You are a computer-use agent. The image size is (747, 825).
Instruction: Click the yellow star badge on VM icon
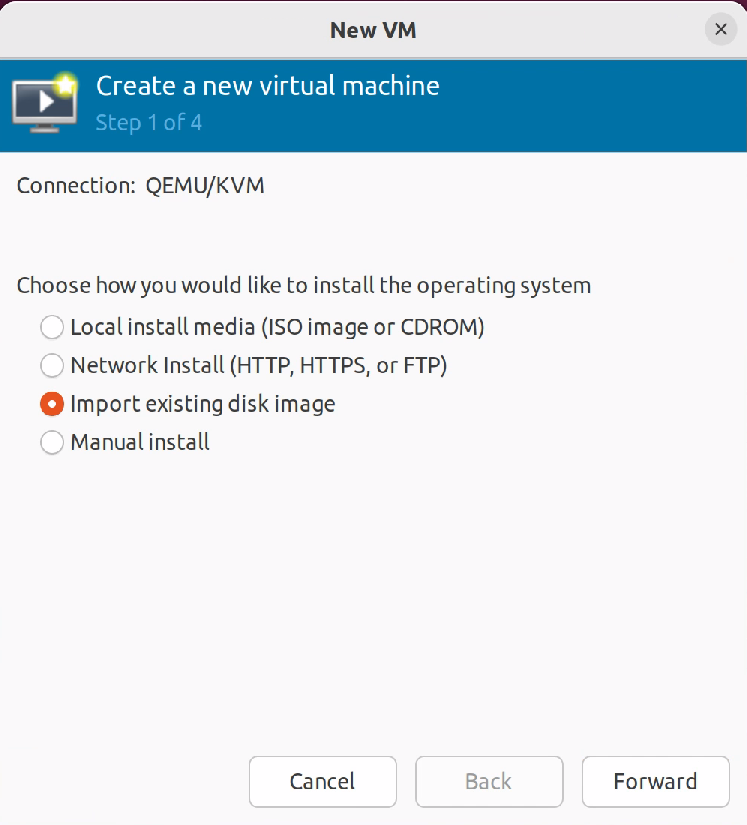(x=67, y=83)
